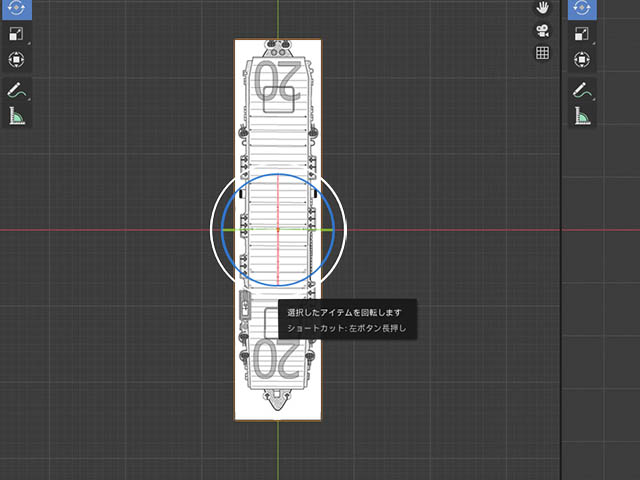The width and height of the screenshot is (640, 480).
Task: Choose the Scale tool in the right viewport toolbar
Action: [582, 34]
